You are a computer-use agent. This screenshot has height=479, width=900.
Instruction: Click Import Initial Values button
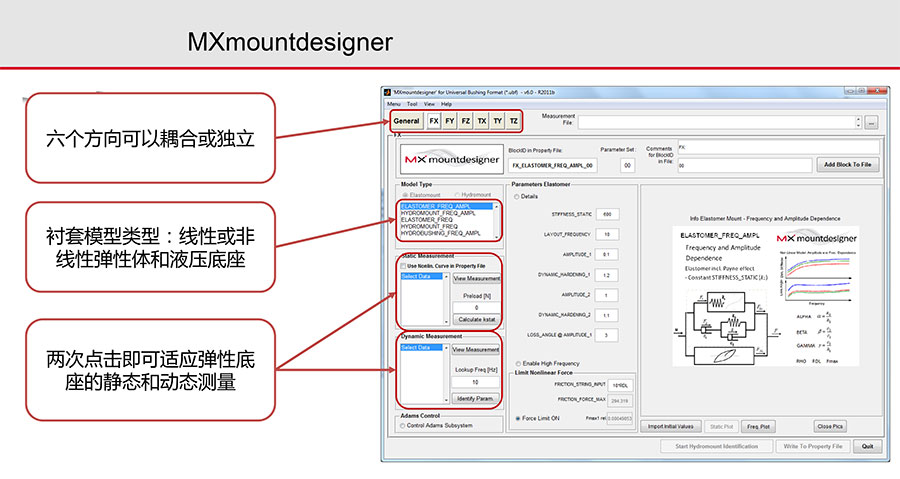[x=670, y=427]
